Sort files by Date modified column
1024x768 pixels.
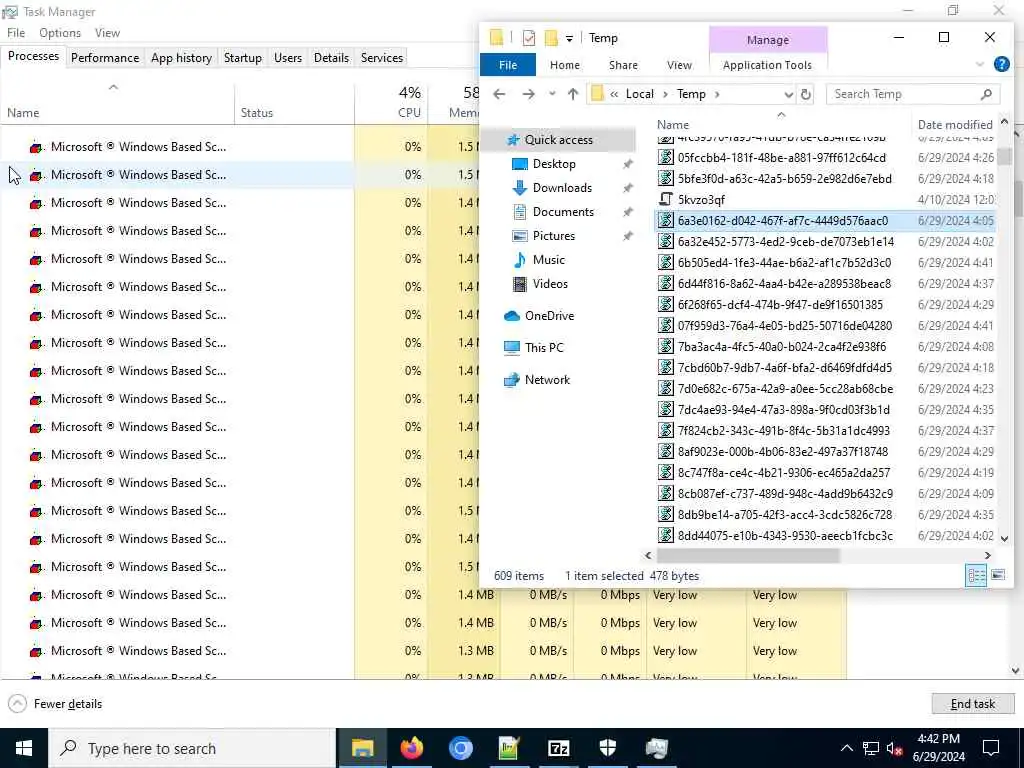(954, 124)
